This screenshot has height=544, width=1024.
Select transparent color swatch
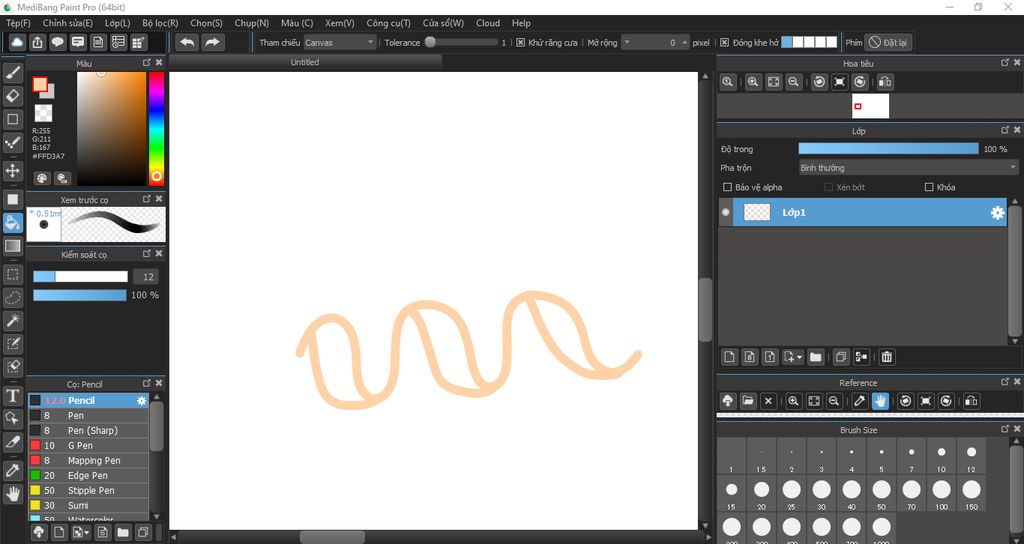(x=43, y=112)
